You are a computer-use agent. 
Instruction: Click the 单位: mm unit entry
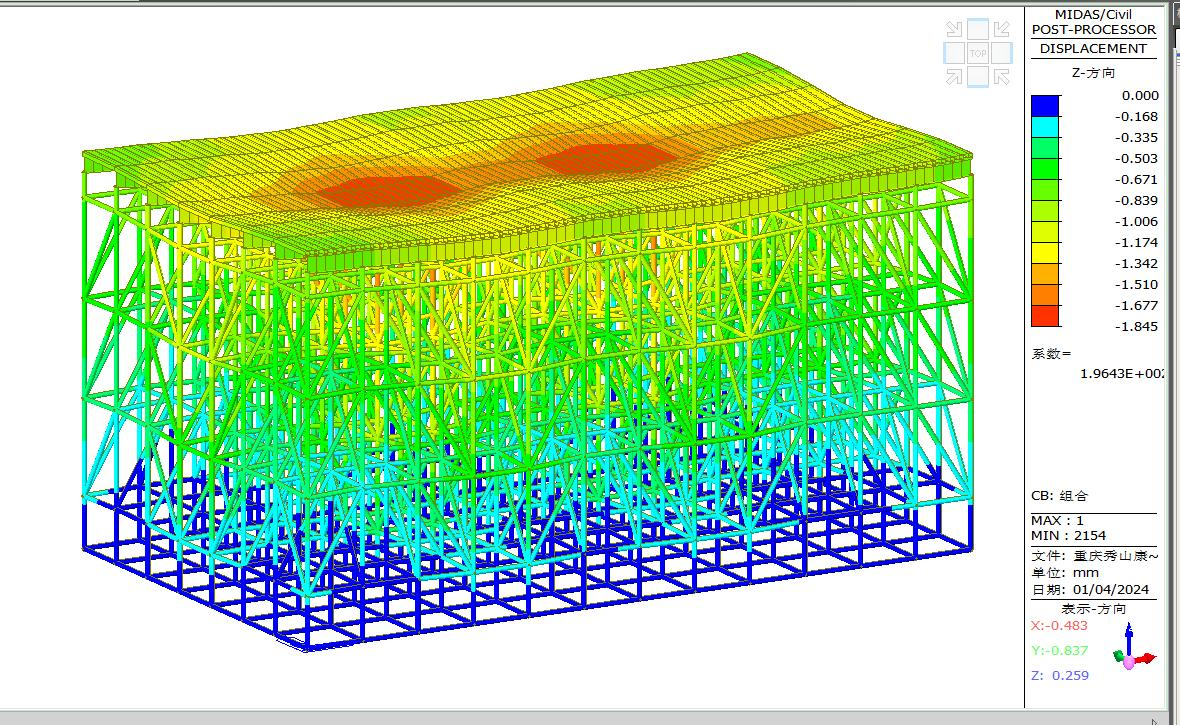[1065, 573]
